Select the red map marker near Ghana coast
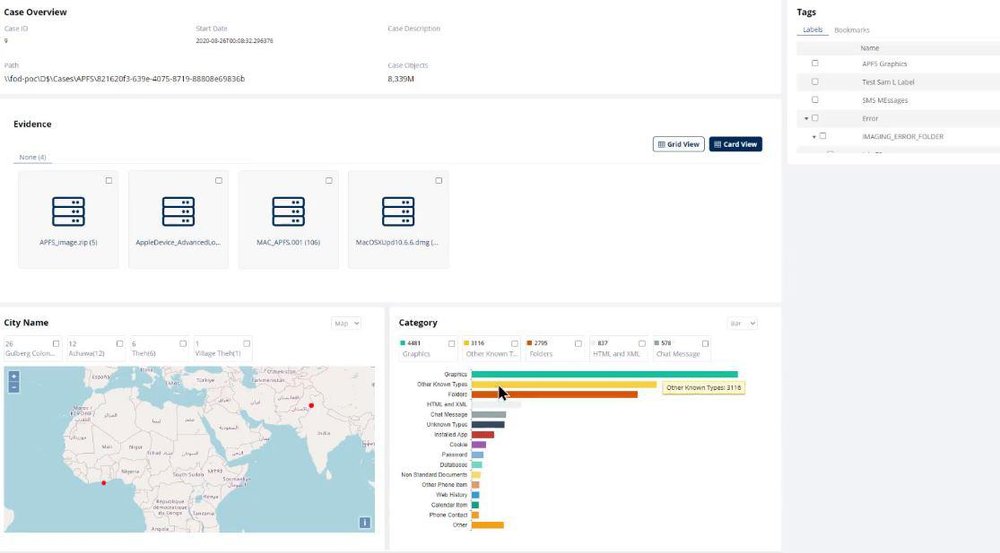1000x553 pixels. coord(104,483)
